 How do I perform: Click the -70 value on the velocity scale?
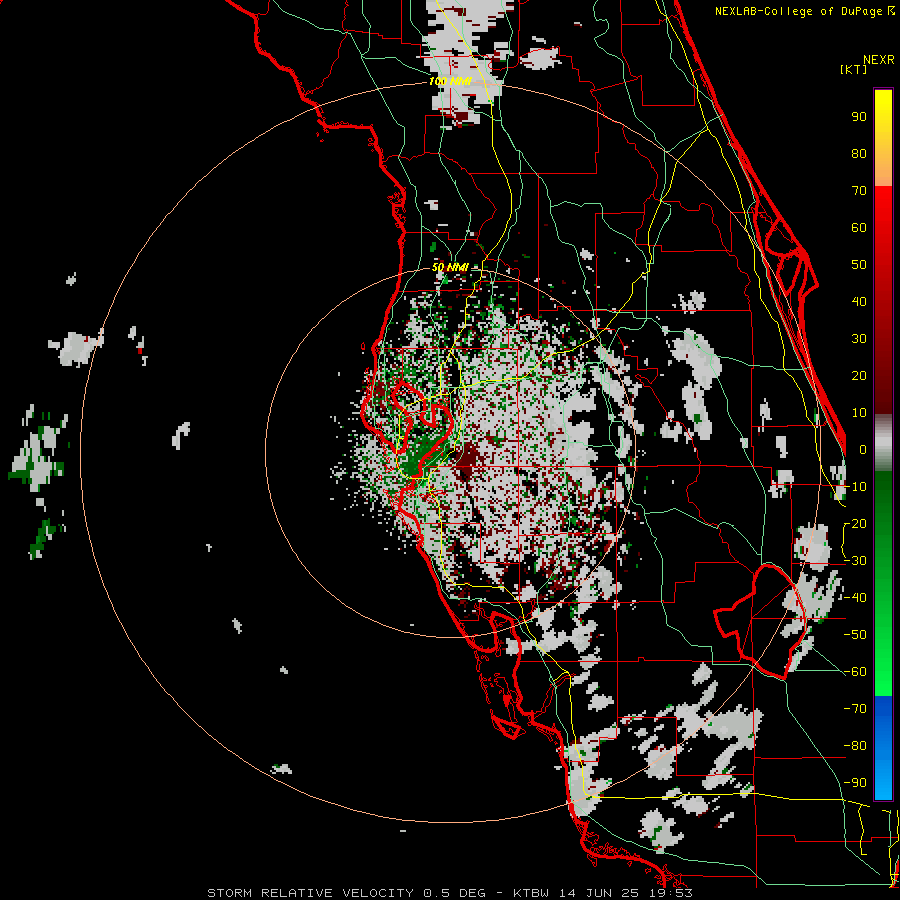855,708
